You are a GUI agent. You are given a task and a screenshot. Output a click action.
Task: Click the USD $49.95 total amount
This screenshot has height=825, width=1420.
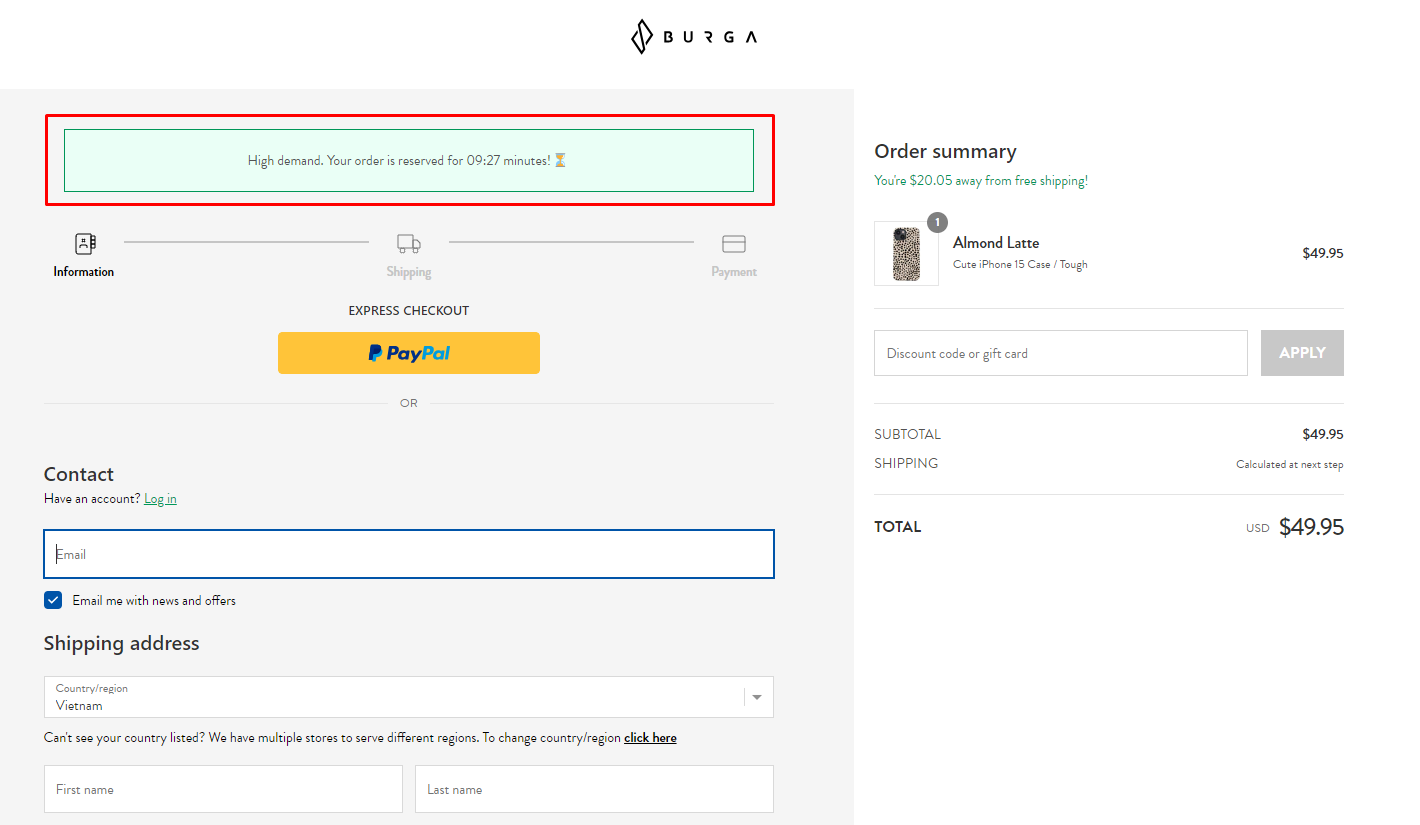click(1295, 527)
